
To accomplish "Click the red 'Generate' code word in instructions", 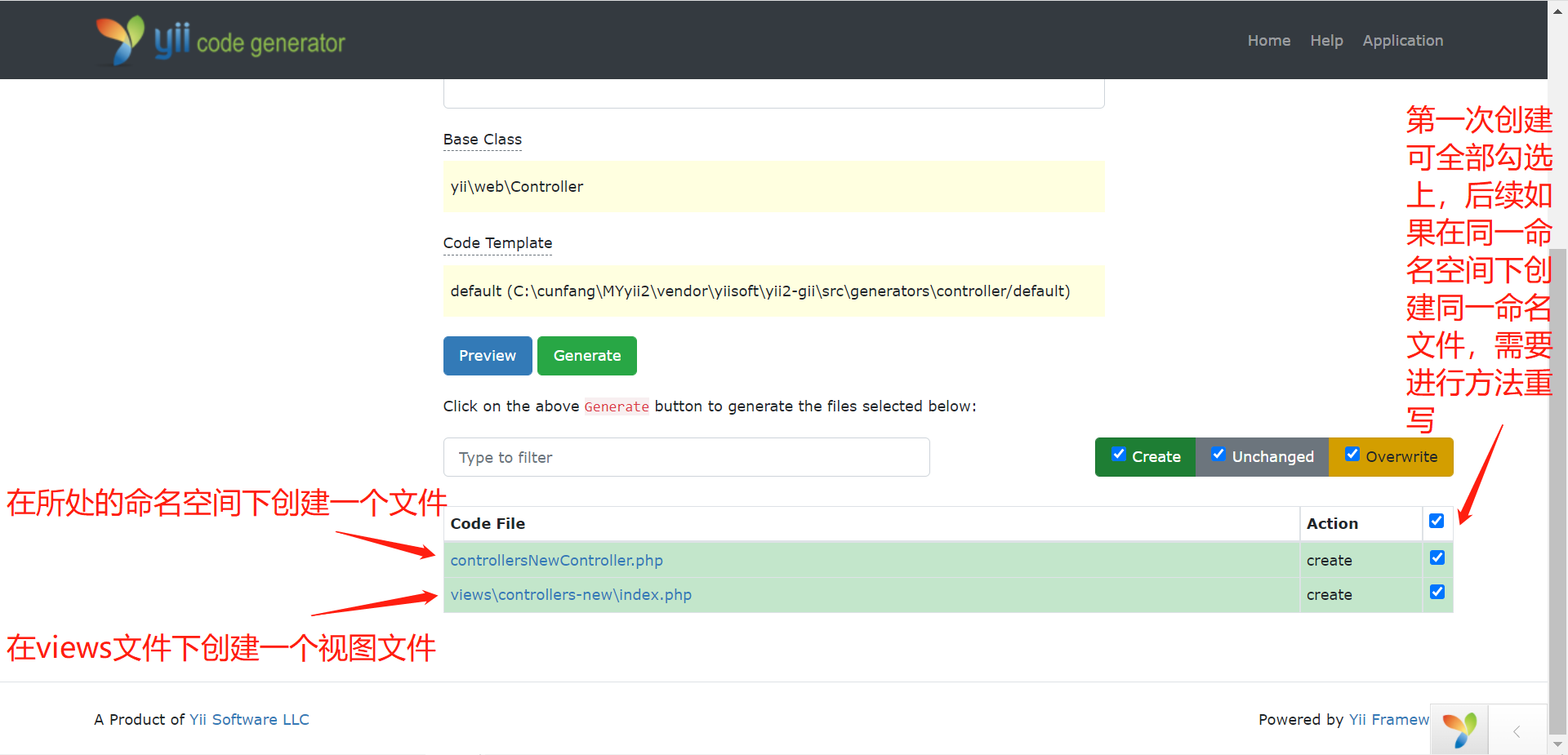I will (617, 406).
